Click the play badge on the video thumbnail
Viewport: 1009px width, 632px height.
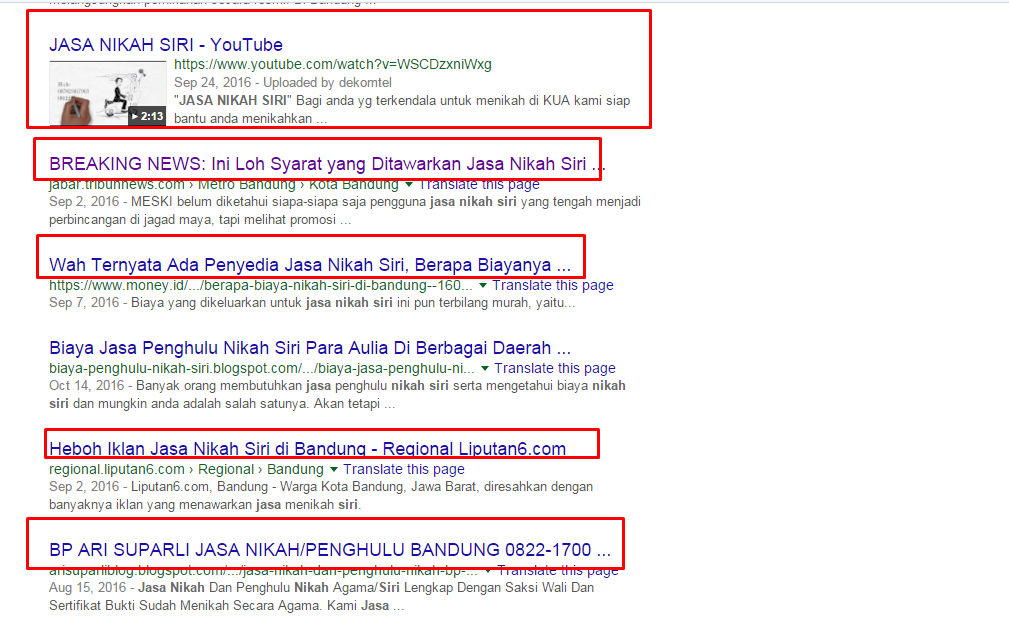(147, 116)
